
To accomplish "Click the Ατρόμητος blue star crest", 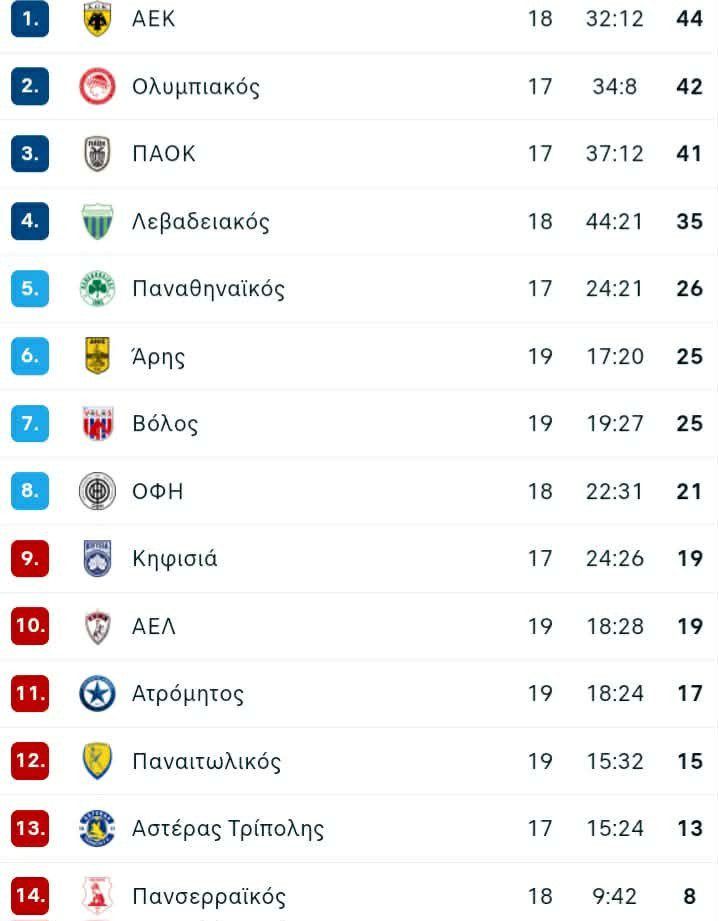I will pos(97,694).
